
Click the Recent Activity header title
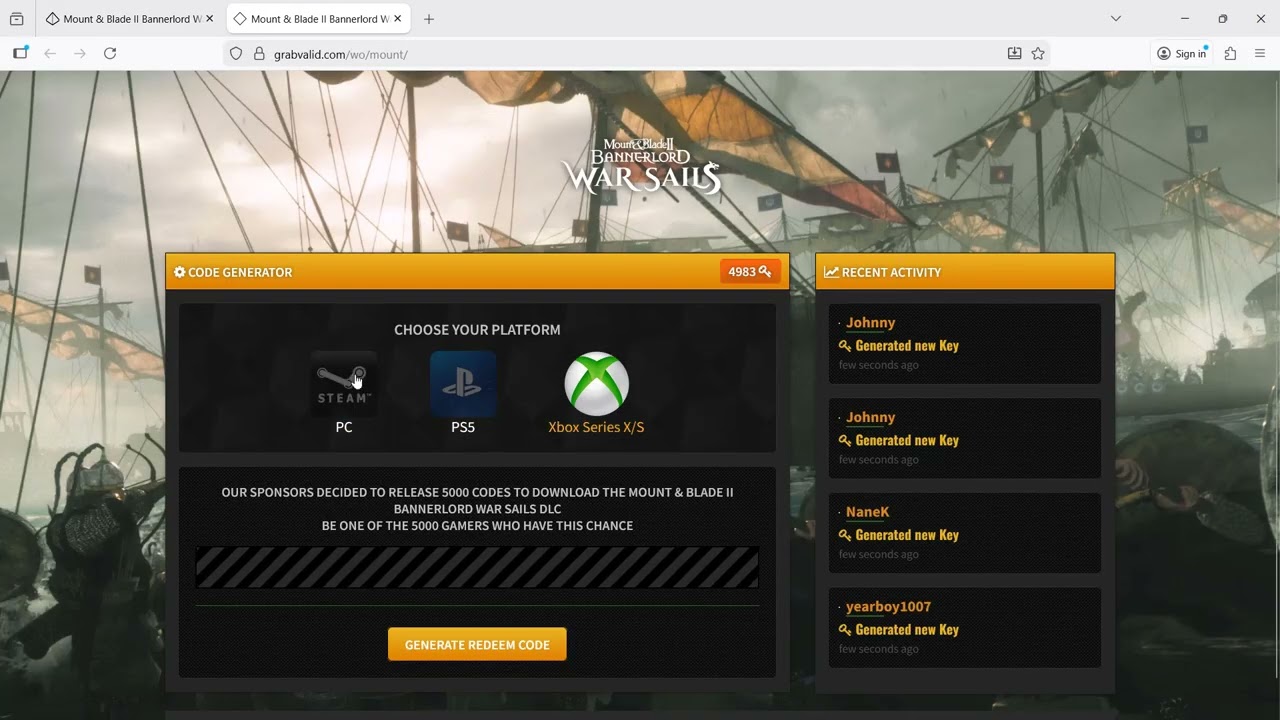pyautogui.click(x=891, y=272)
